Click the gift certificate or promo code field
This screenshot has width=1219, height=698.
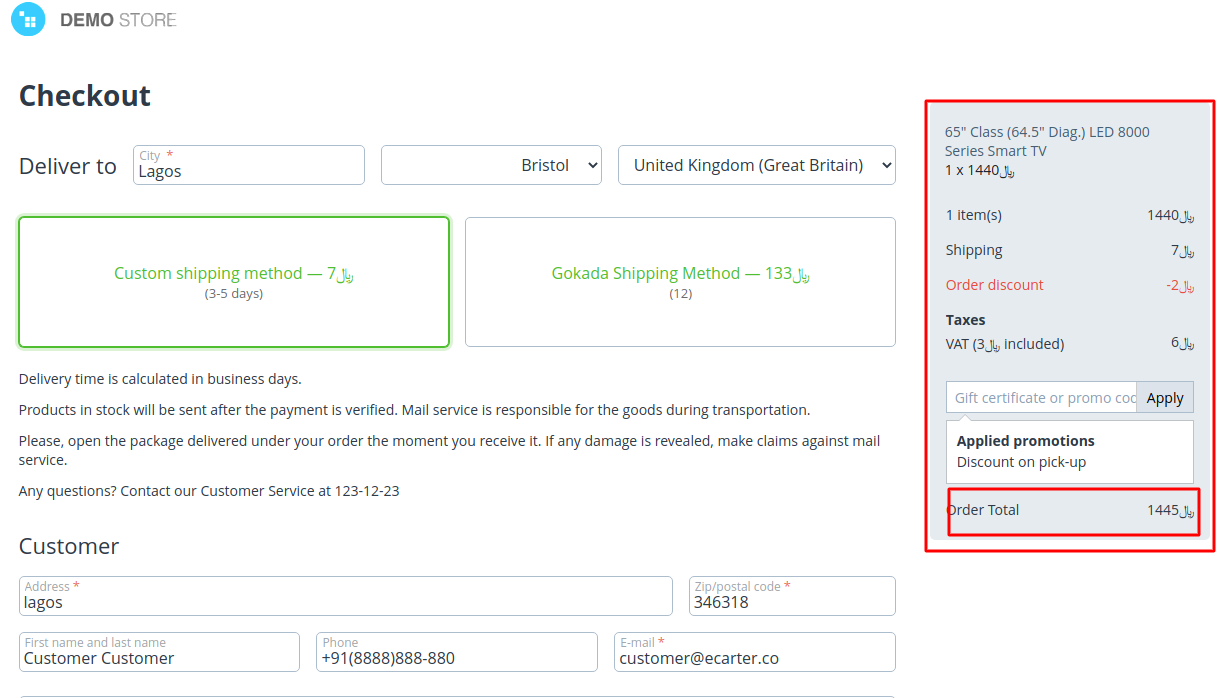pyautogui.click(x=1041, y=398)
